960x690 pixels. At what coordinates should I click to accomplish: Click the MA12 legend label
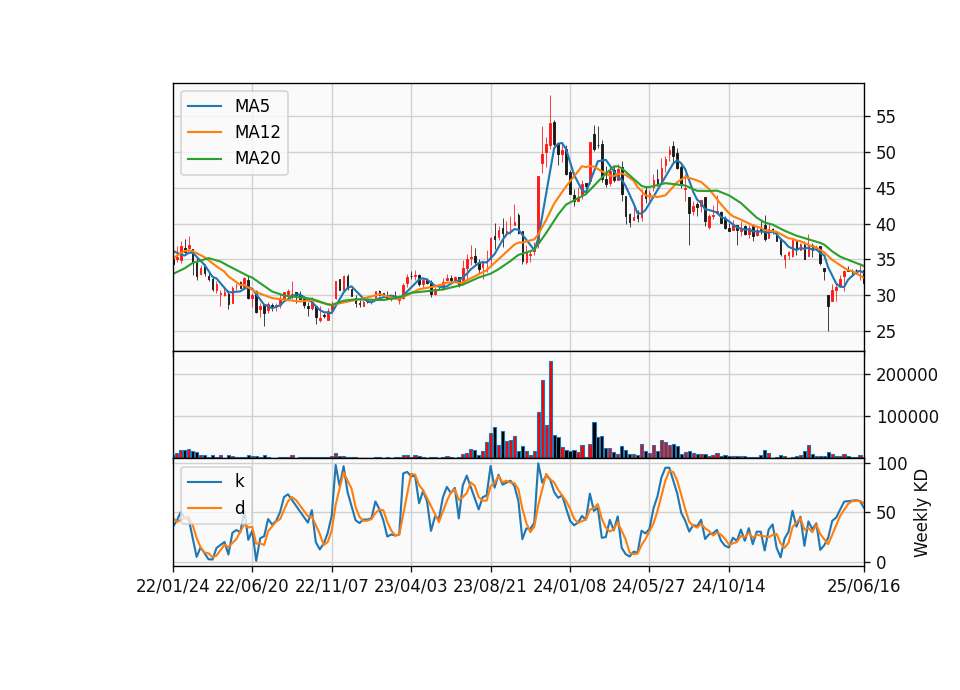(257, 132)
